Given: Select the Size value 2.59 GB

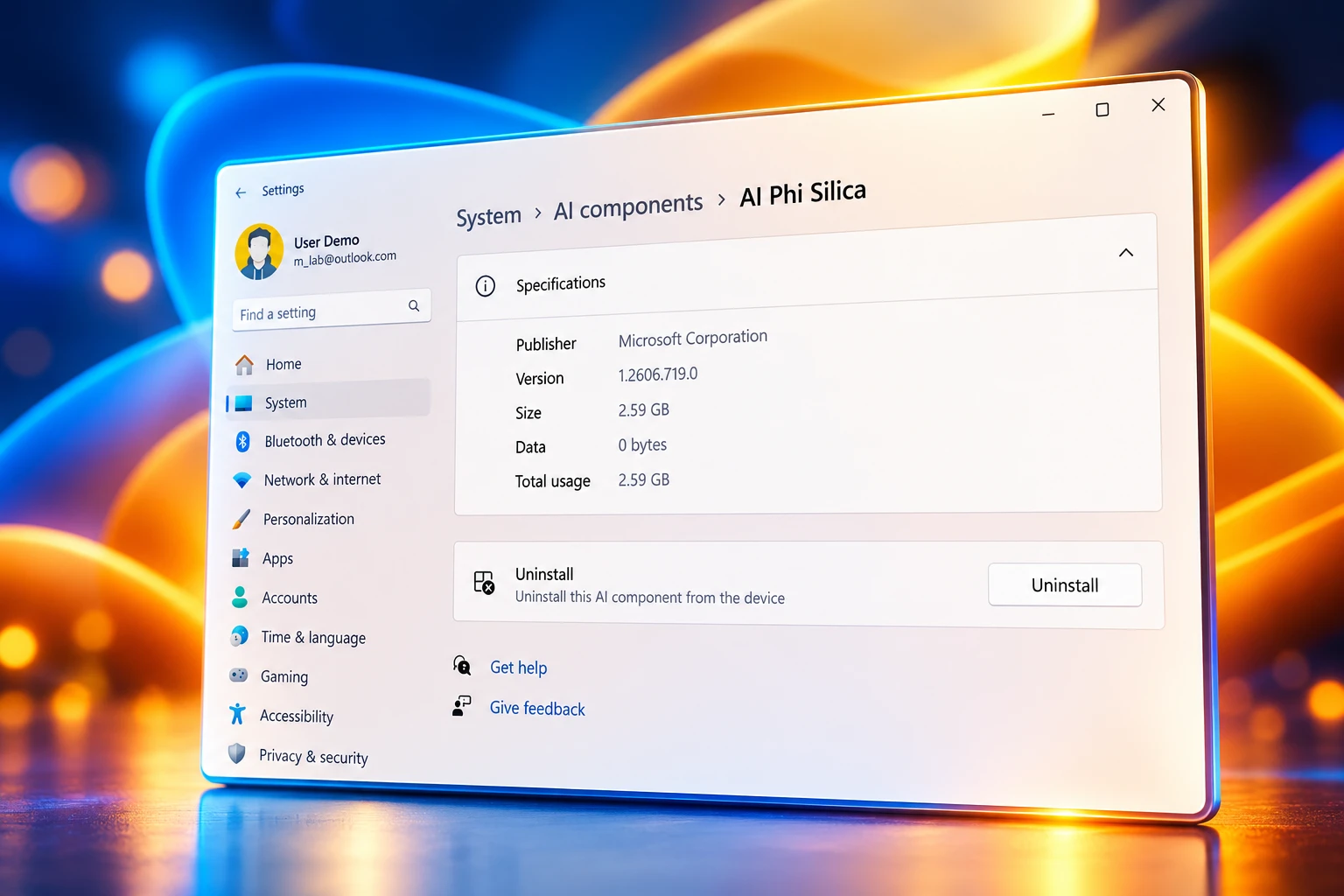Looking at the screenshot, I should pos(644,409).
